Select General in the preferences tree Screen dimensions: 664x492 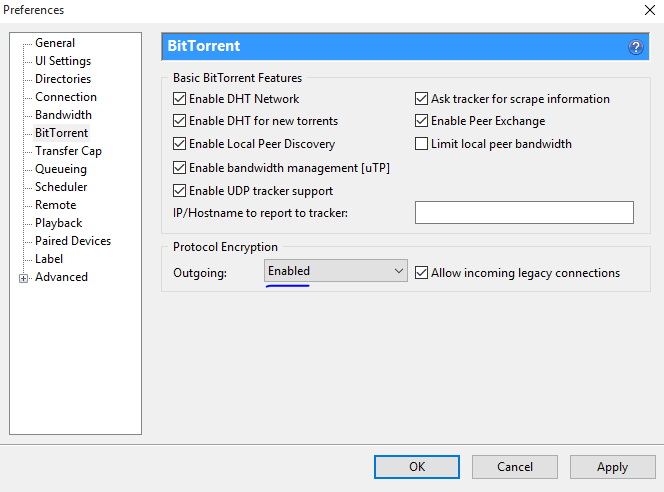pos(55,43)
